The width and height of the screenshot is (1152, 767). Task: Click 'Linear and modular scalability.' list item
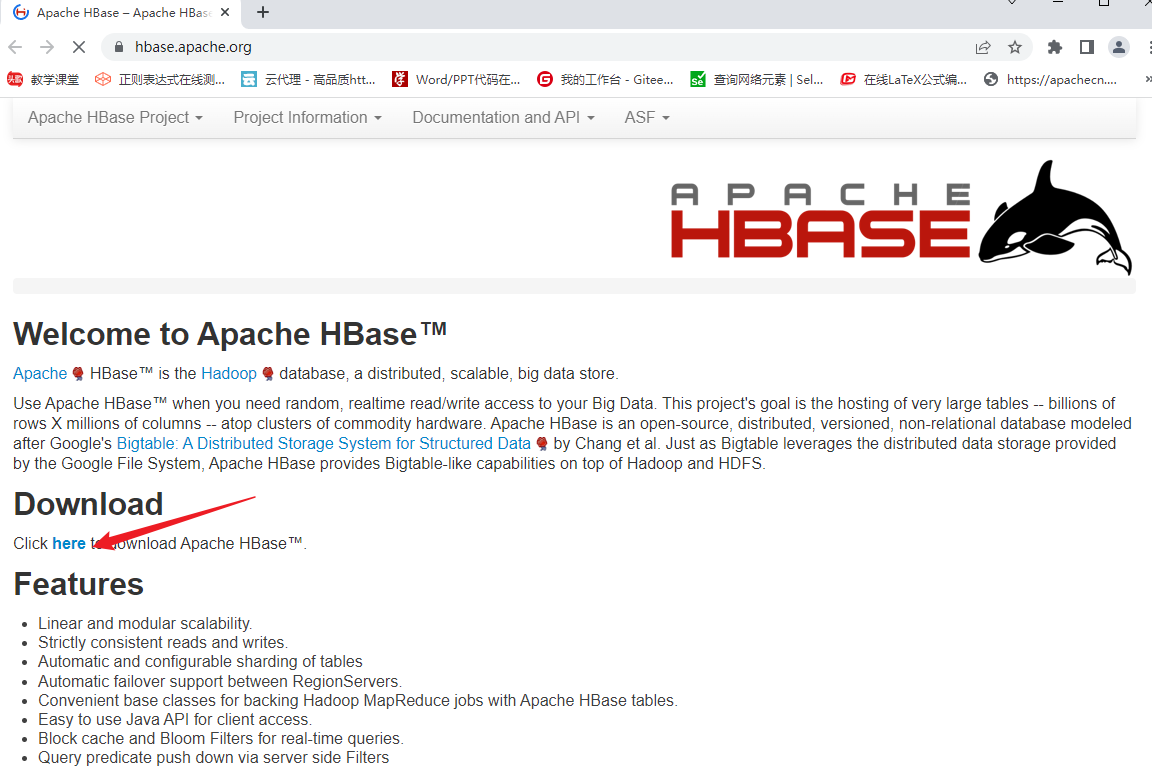tap(145, 624)
